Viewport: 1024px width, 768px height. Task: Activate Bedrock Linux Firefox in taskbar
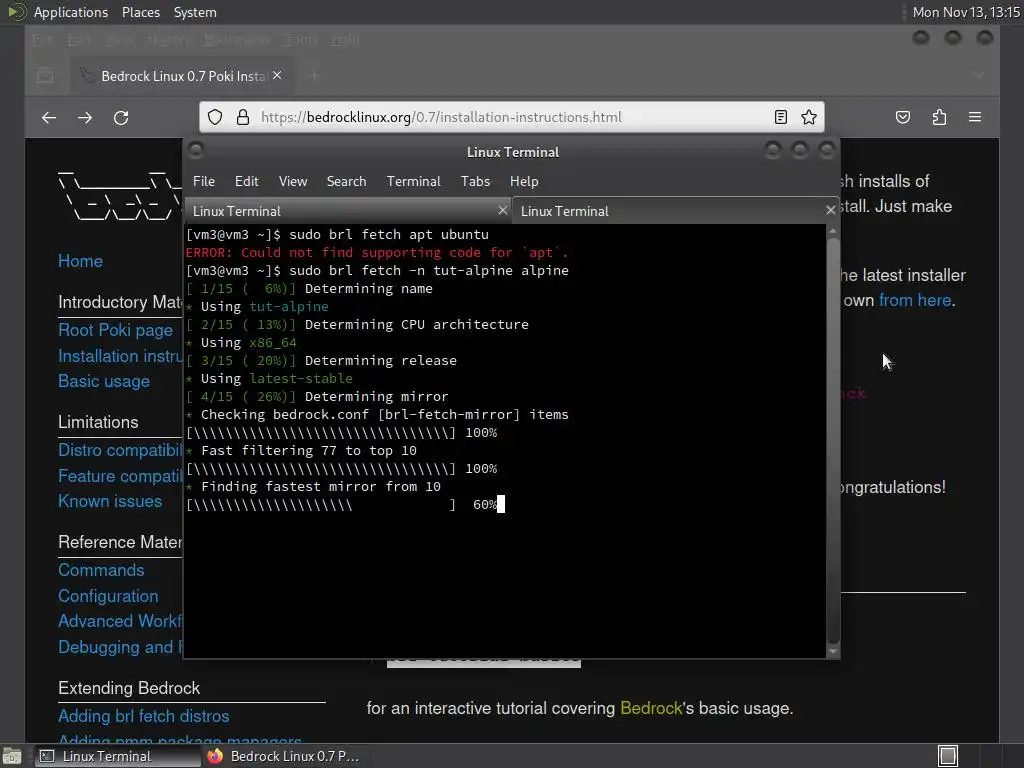coord(283,756)
